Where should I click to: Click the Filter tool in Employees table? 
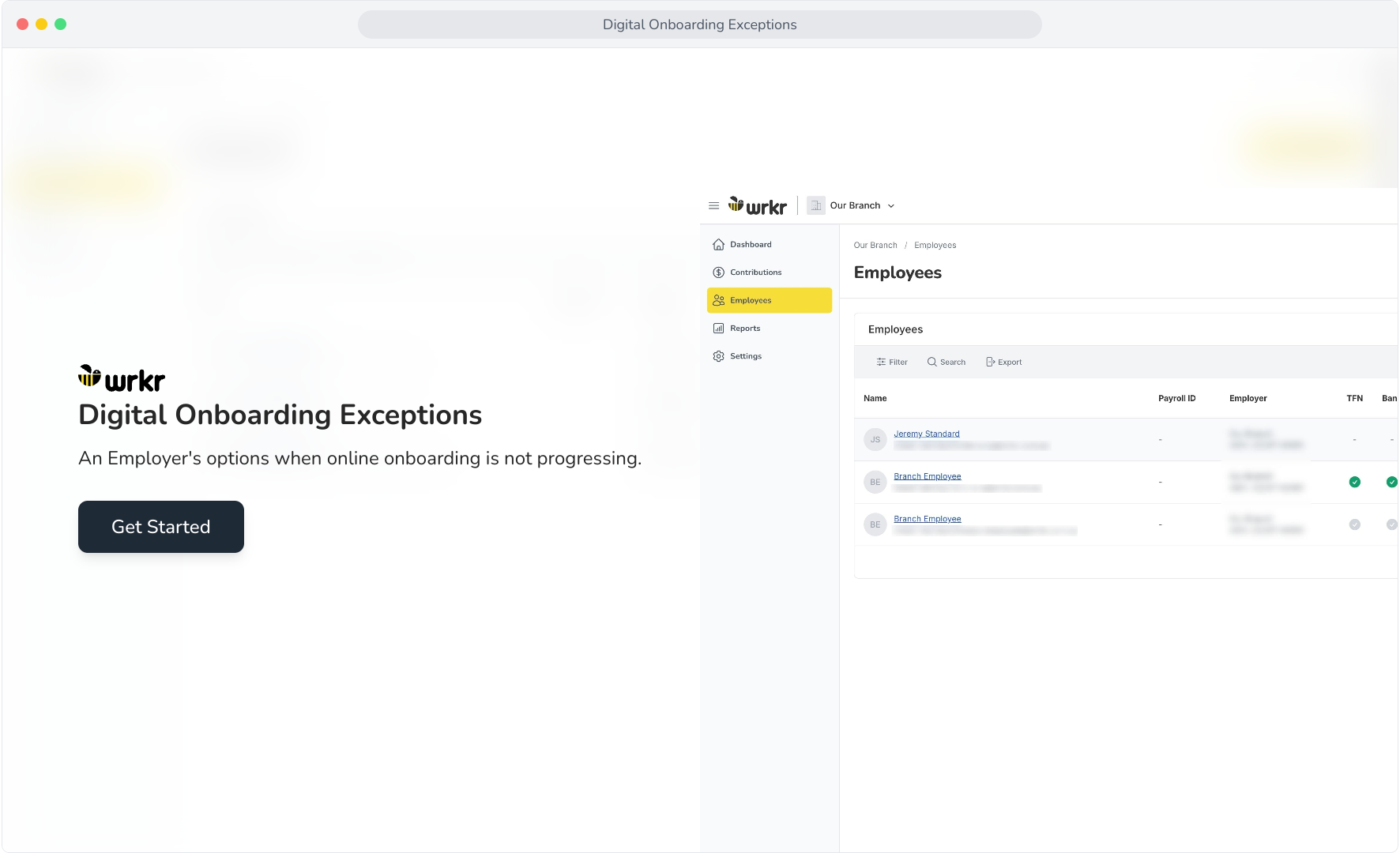tap(892, 363)
